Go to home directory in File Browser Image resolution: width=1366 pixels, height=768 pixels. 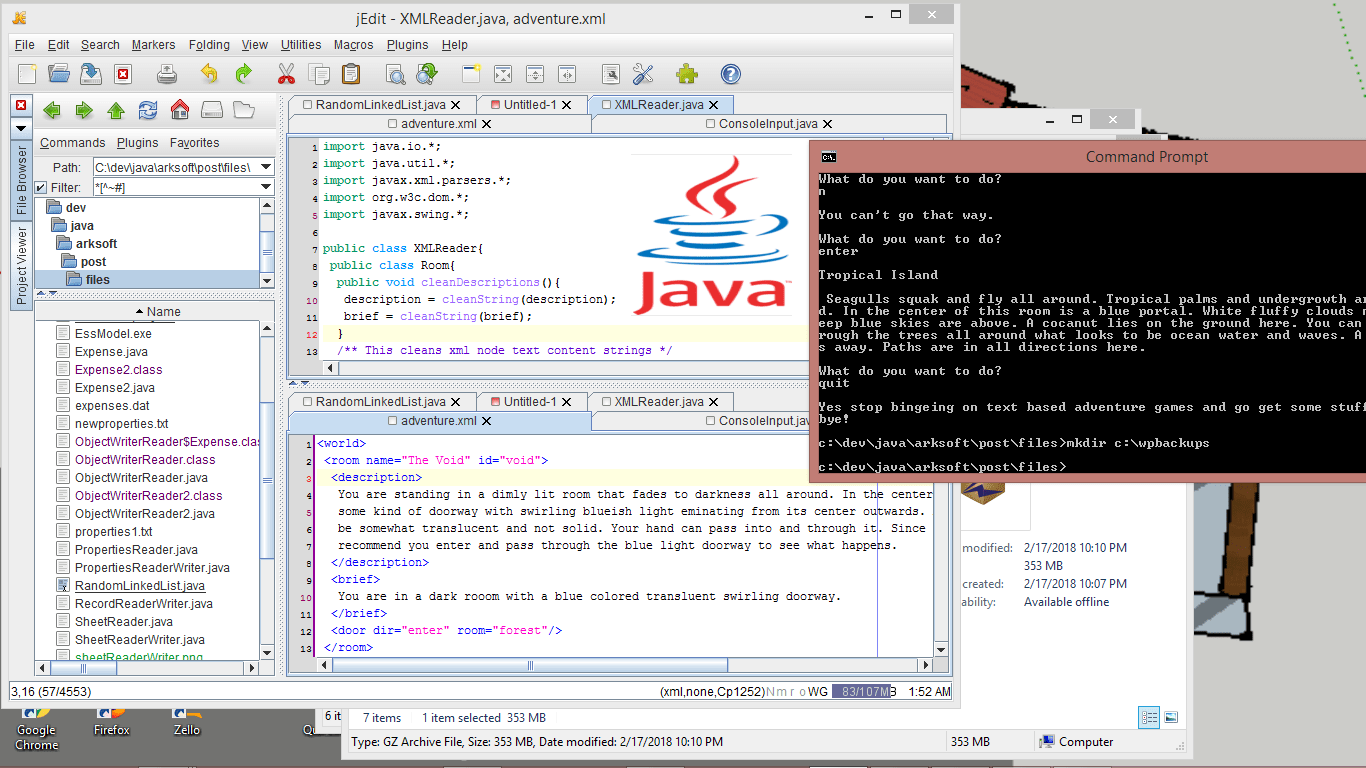pyautogui.click(x=180, y=110)
